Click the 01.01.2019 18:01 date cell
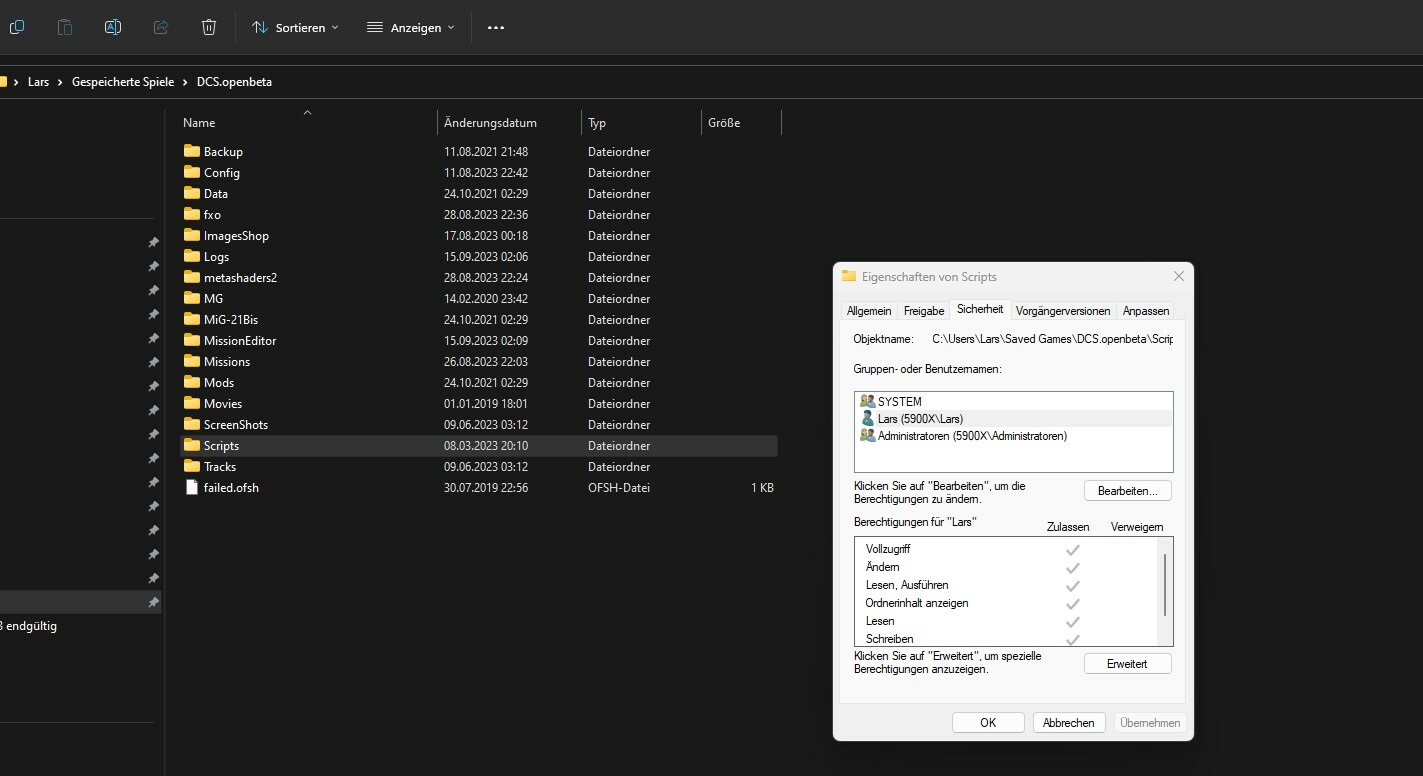 pyautogui.click(x=486, y=403)
